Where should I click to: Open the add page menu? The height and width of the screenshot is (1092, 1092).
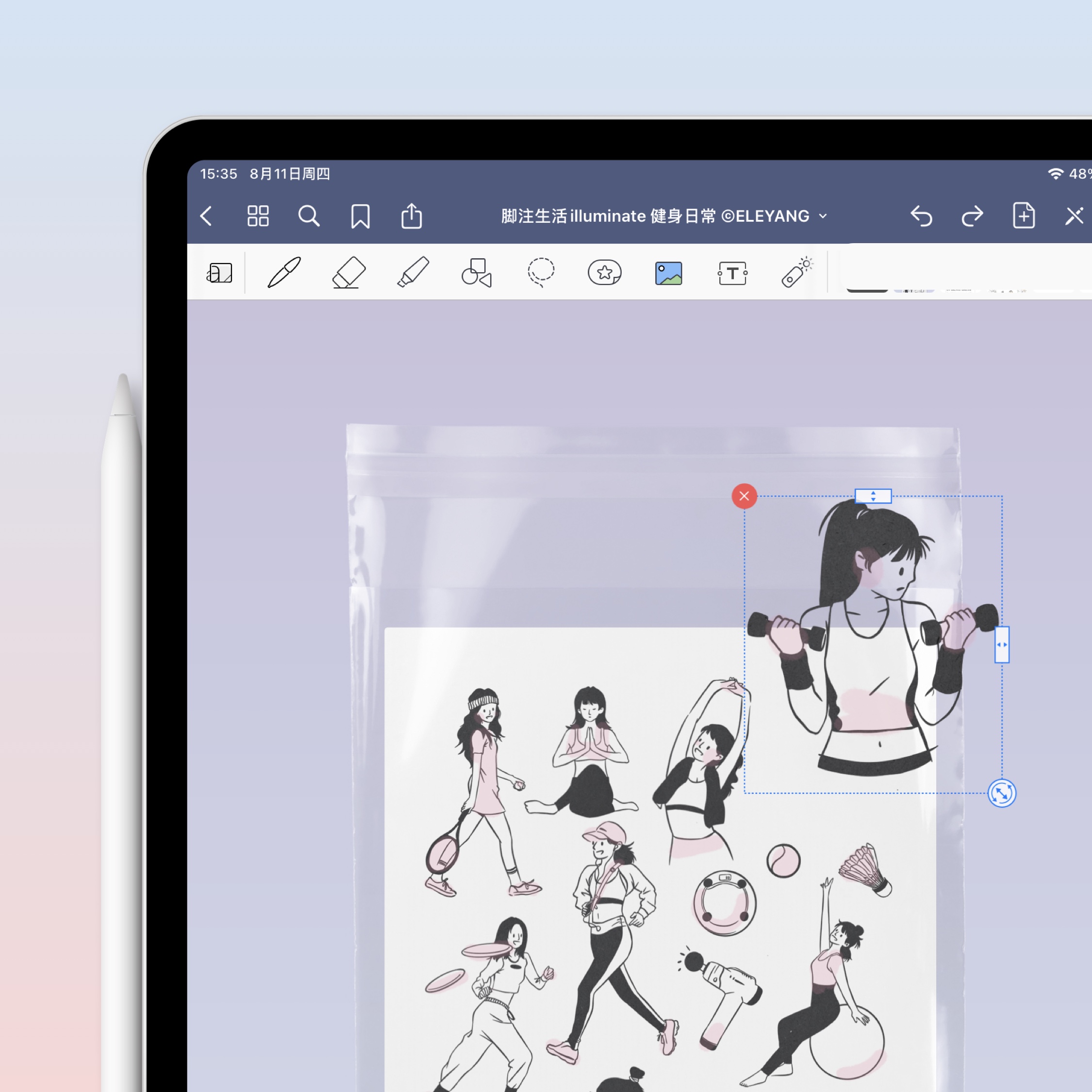pos(1024,216)
